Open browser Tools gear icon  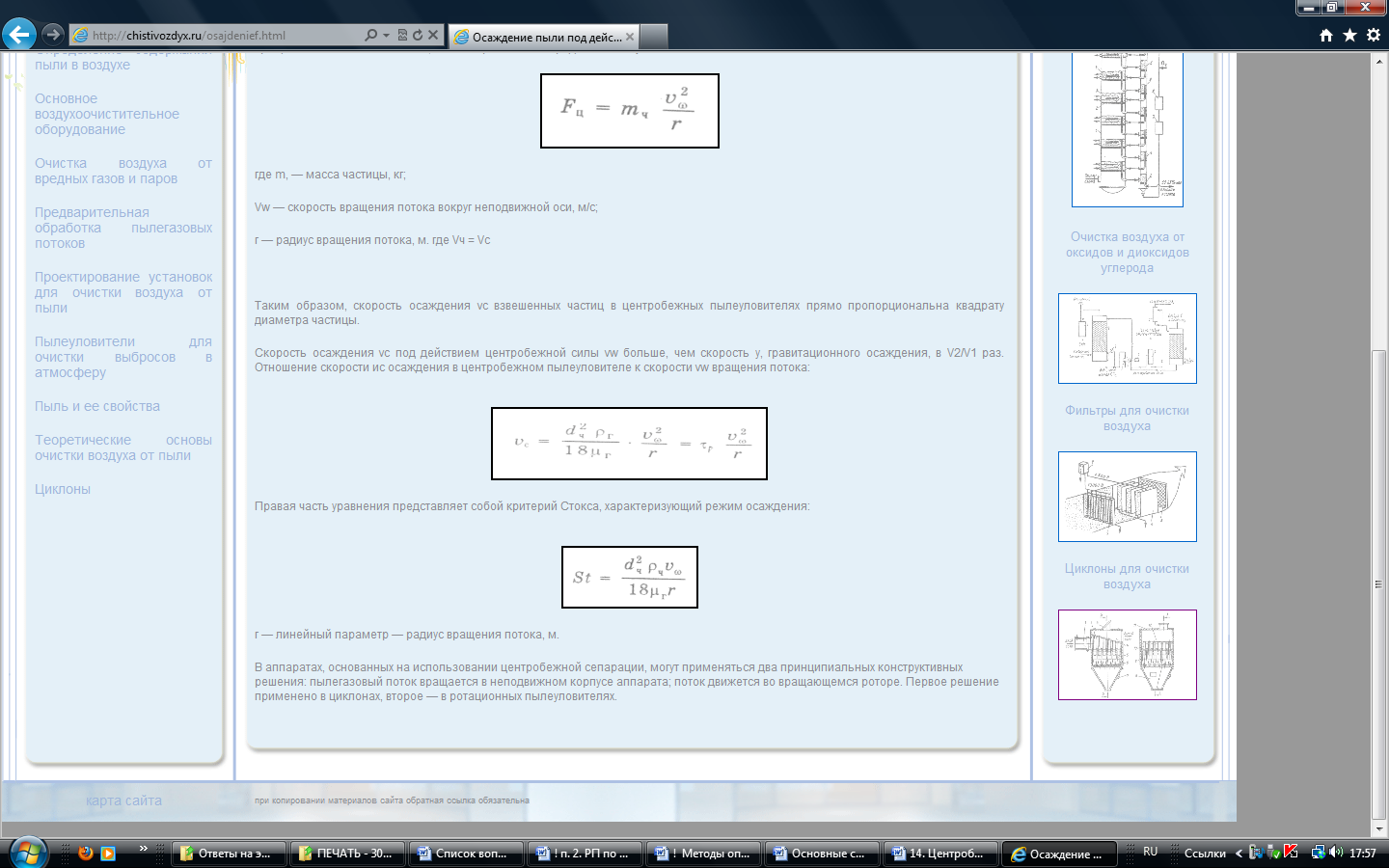[1374, 35]
